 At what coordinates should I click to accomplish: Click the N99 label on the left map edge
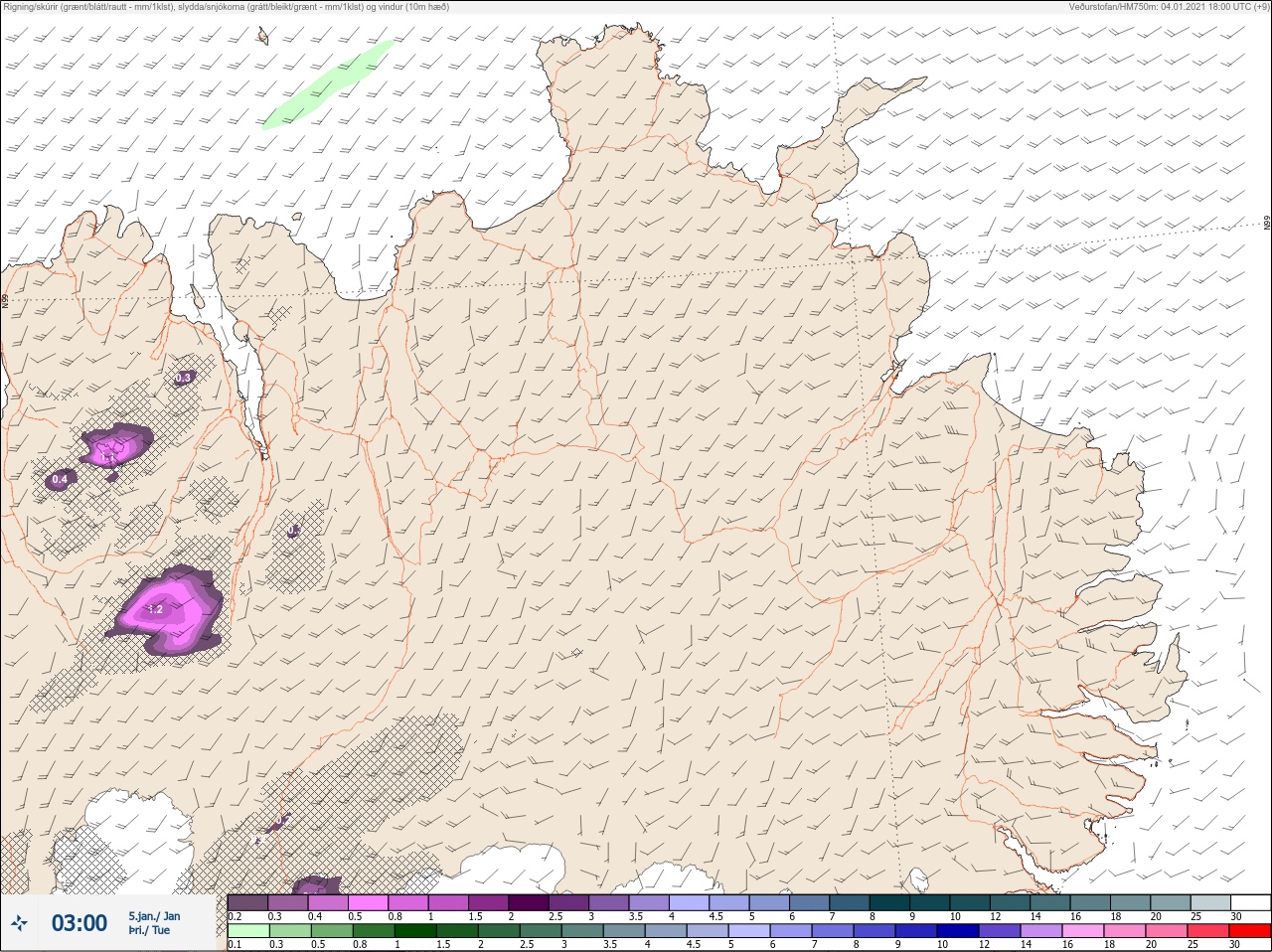5,300
